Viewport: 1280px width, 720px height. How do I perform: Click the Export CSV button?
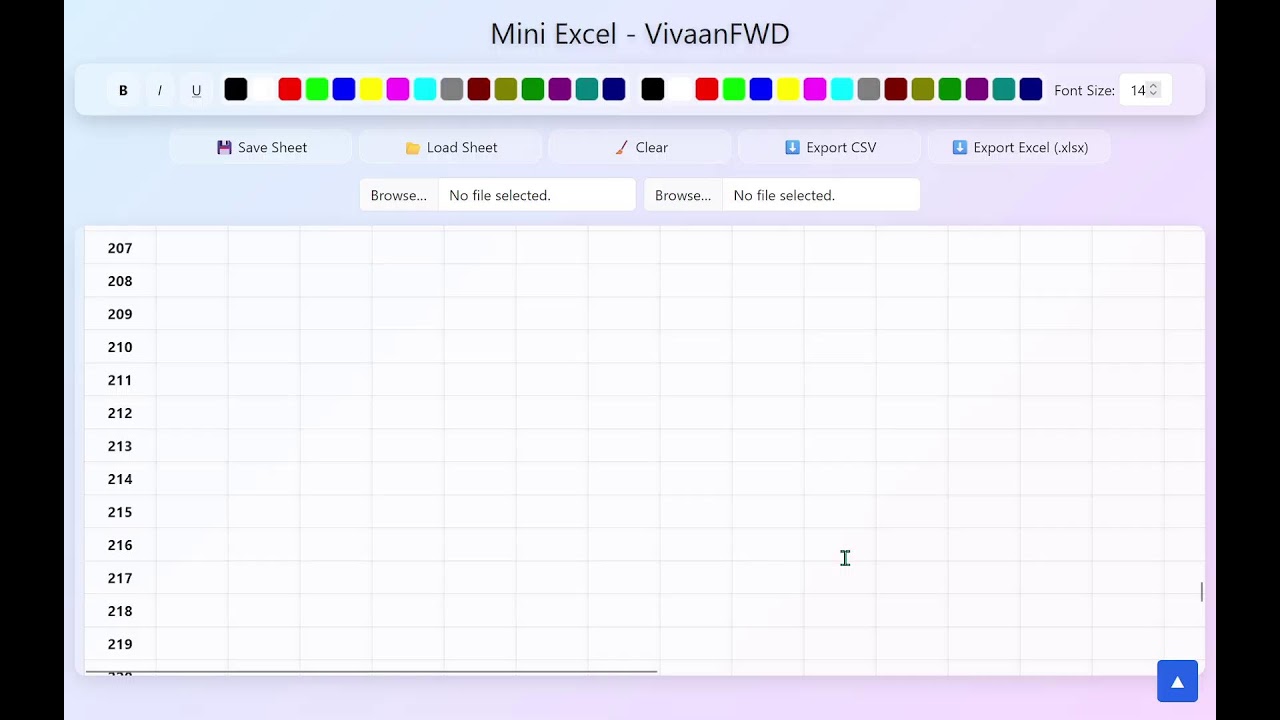(830, 147)
